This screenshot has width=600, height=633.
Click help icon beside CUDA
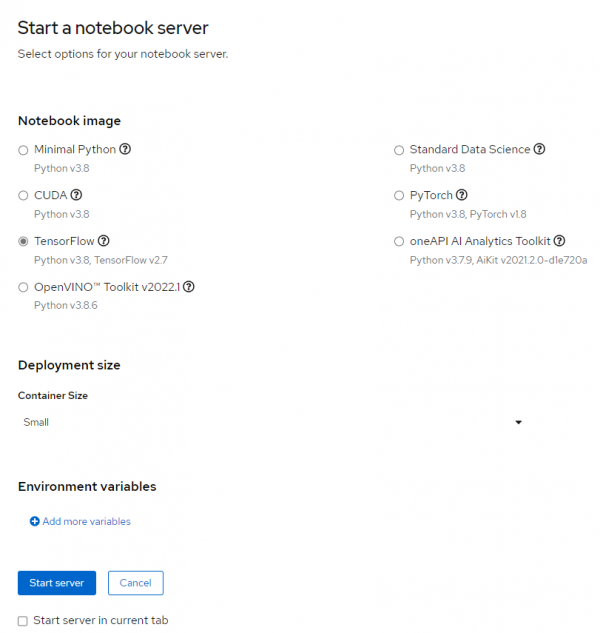pyautogui.click(x=76, y=195)
